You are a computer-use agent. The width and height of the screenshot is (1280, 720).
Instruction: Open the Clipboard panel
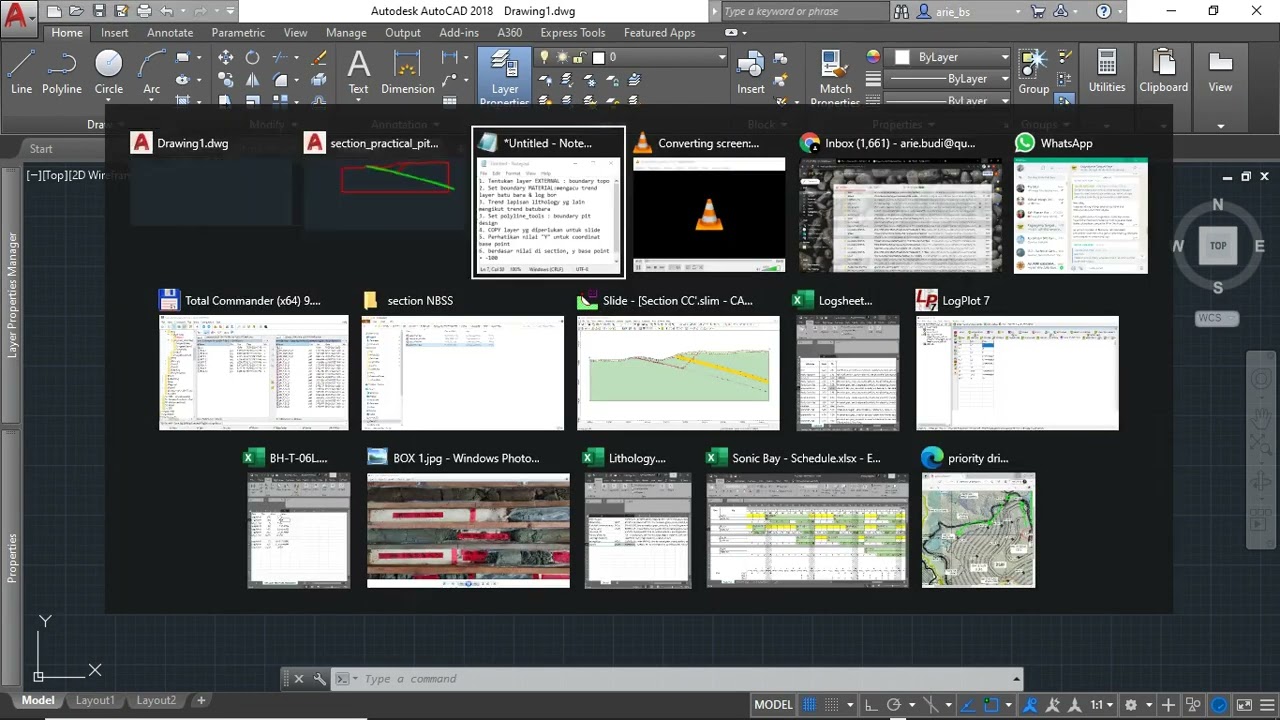[x=1164, y=72]
